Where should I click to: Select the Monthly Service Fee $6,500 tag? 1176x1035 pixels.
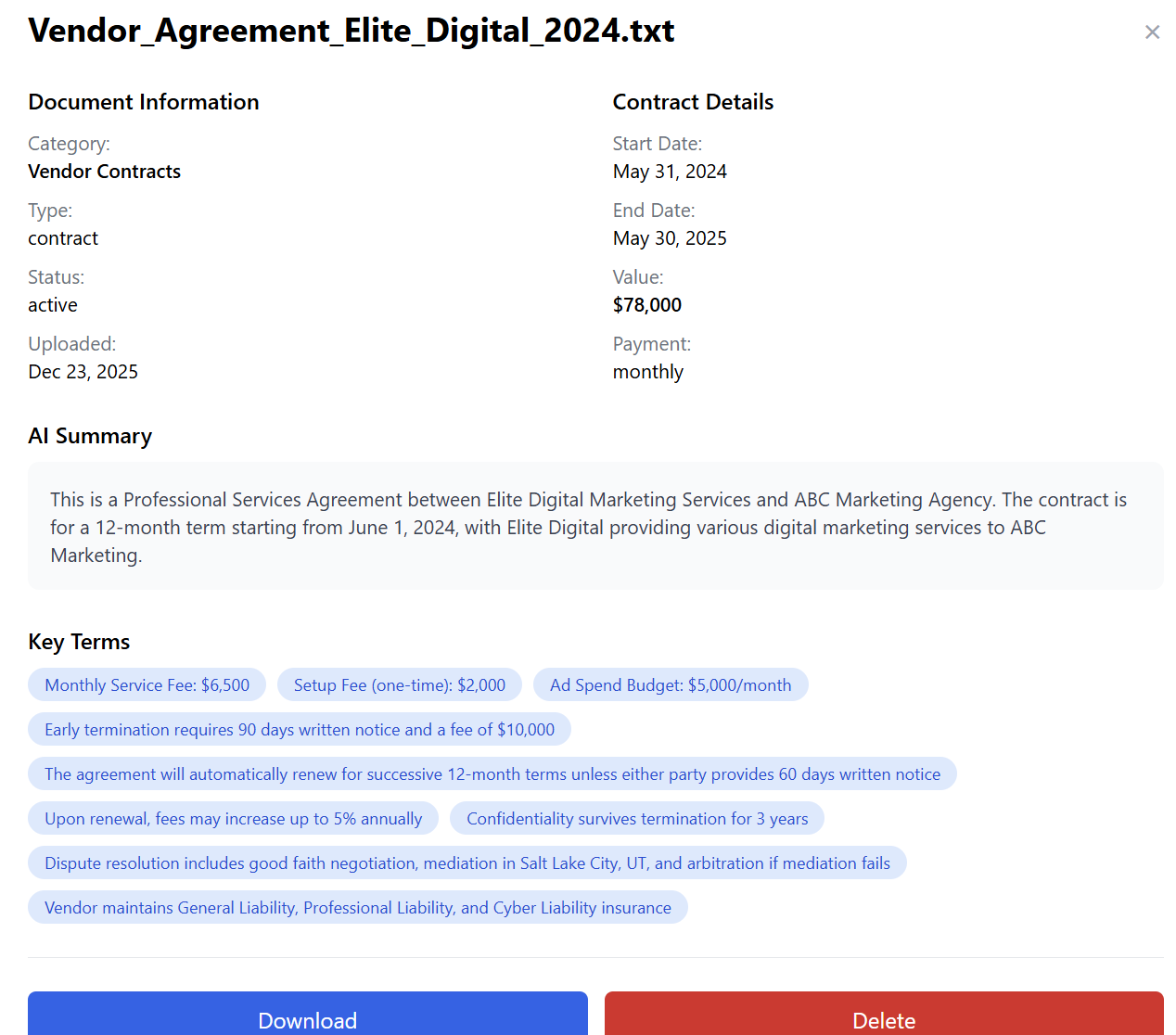pos(147,685)
